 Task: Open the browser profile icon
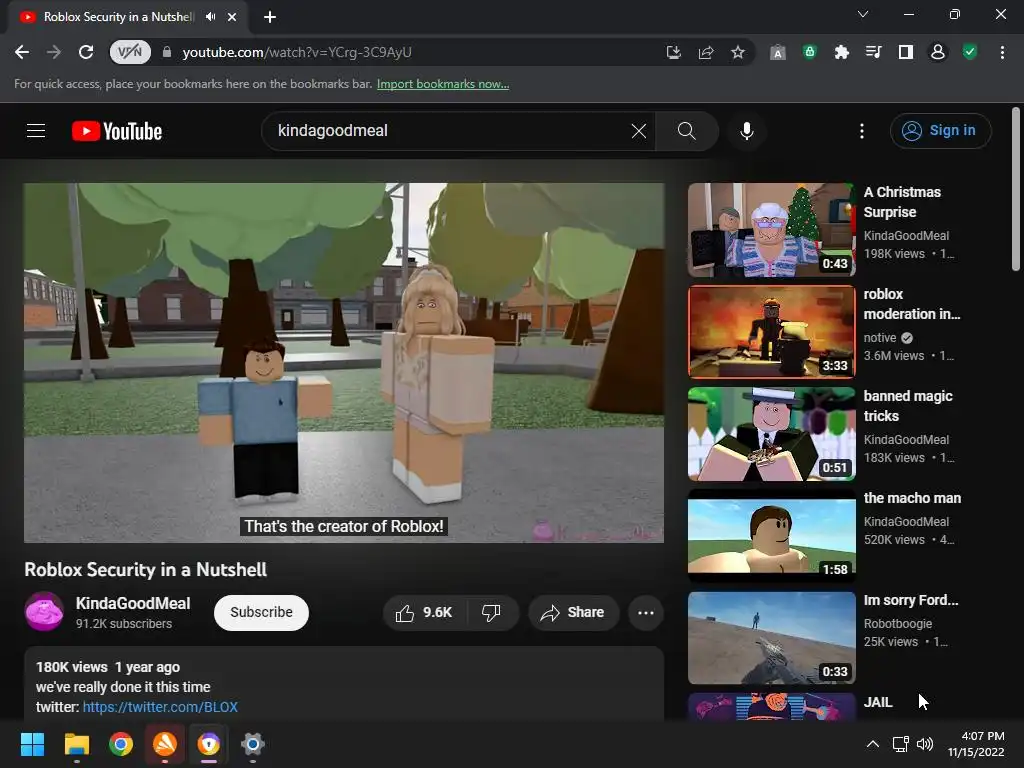pyautogui.click(x=938, y=52)
